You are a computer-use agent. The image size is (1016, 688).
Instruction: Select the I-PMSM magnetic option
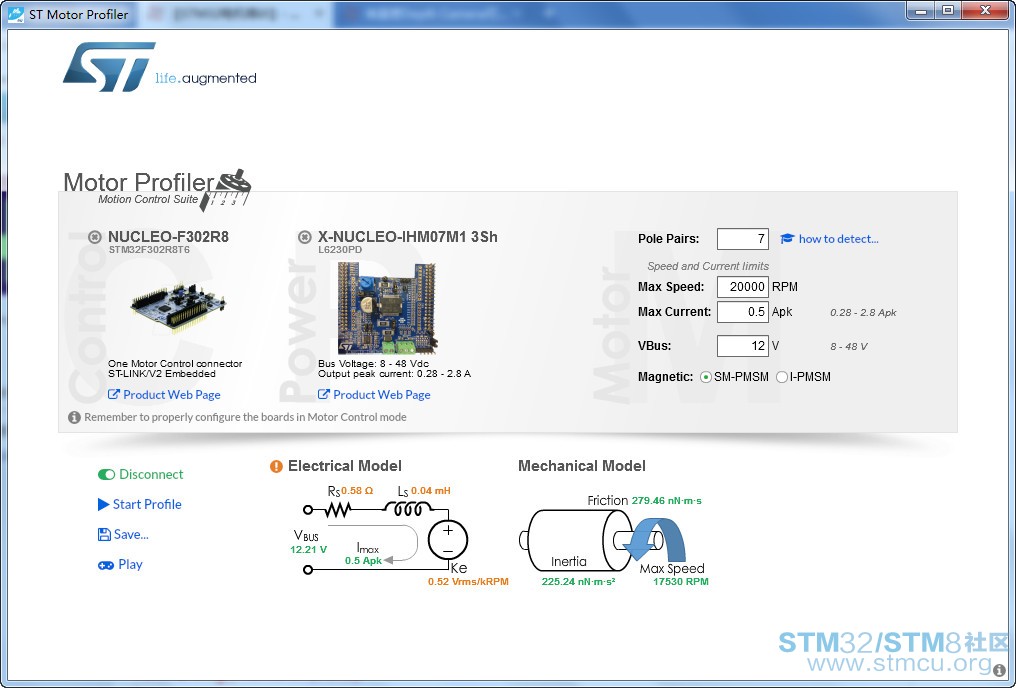[782, 377]
